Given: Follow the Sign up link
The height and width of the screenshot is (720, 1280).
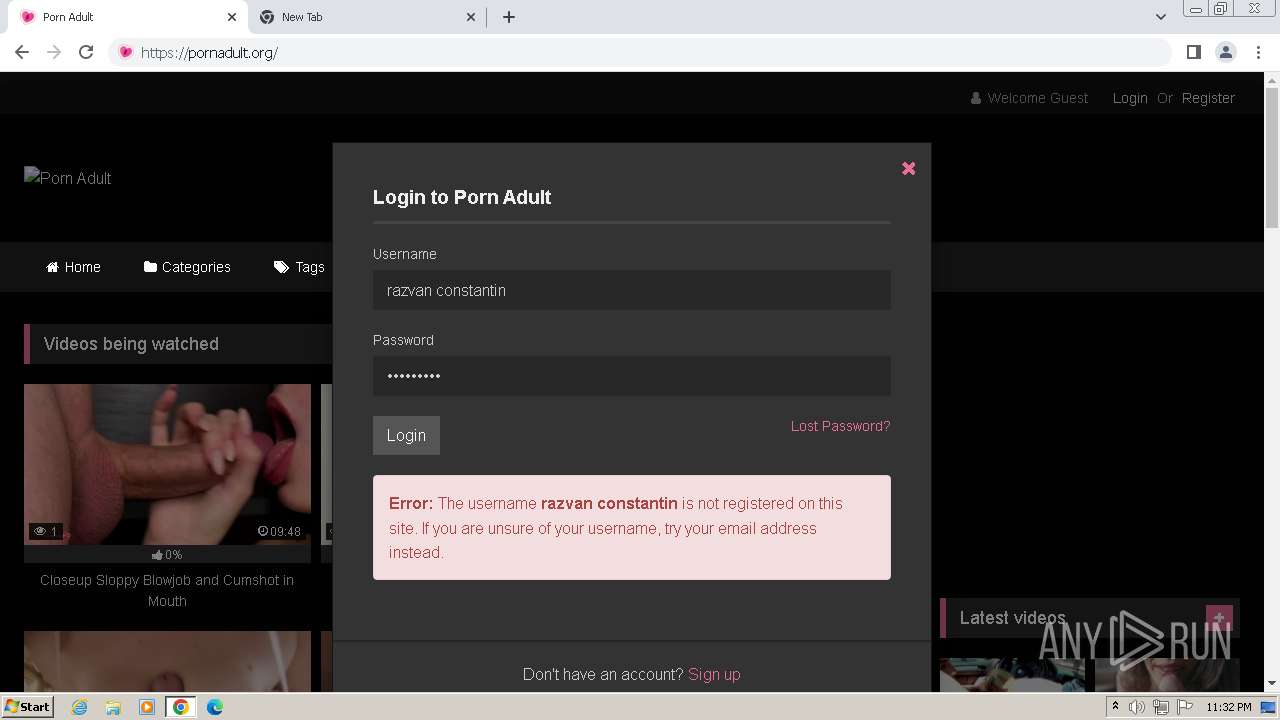Looking at the screenshot, I should [x=714, y=674].
